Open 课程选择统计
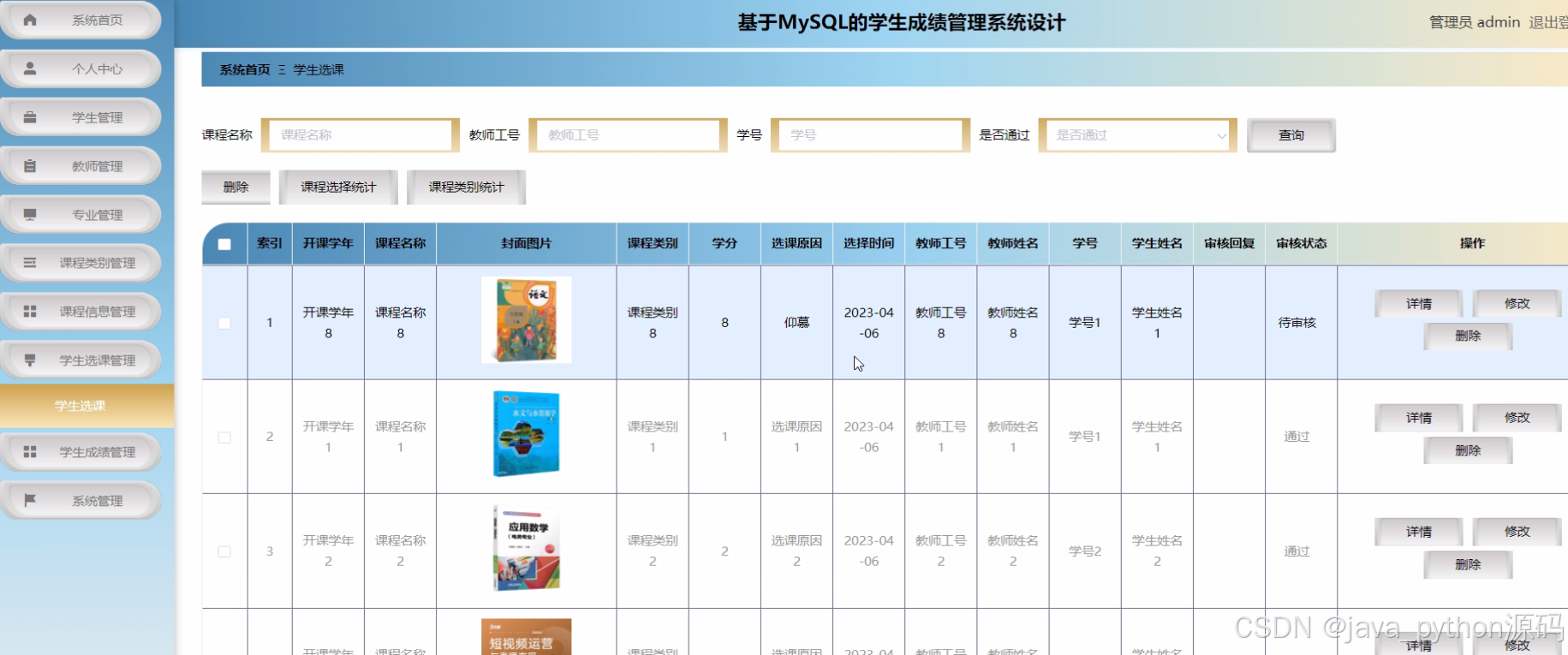This screenshot has height=655, width=1568. 338,187
